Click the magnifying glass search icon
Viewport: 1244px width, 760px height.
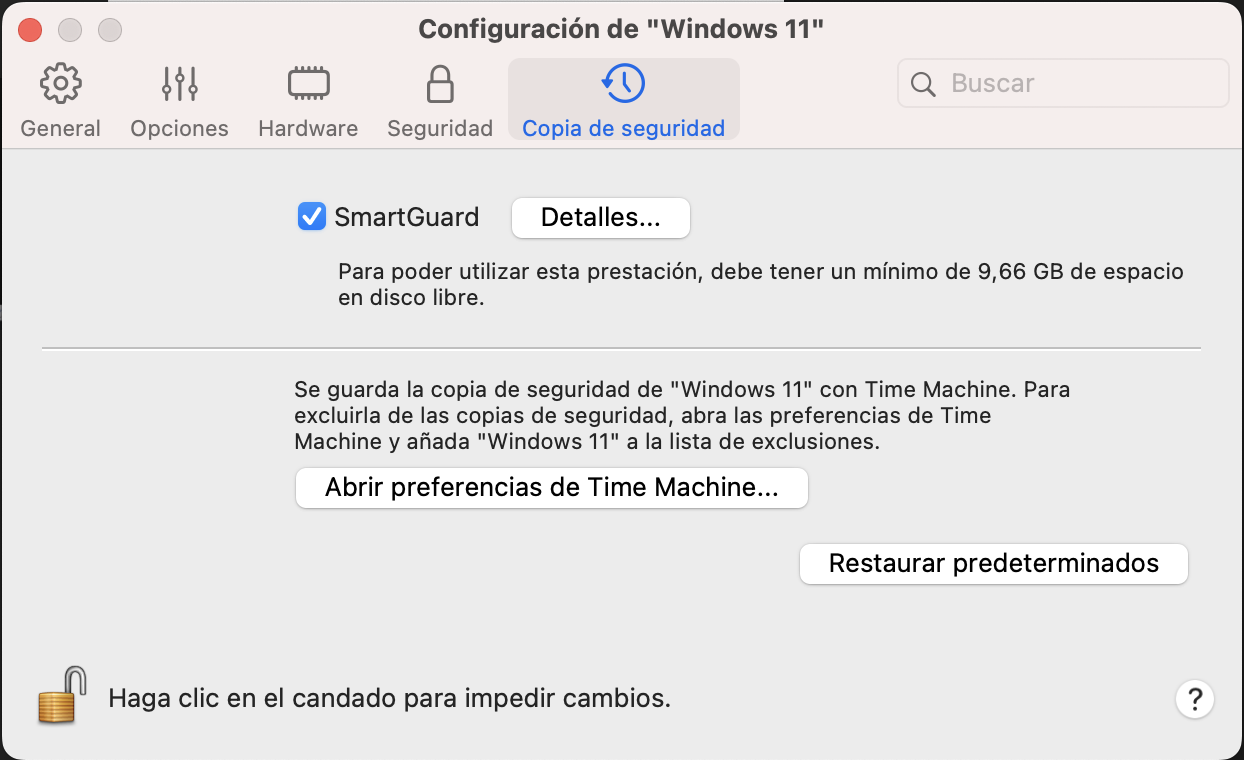click(924, 84)
